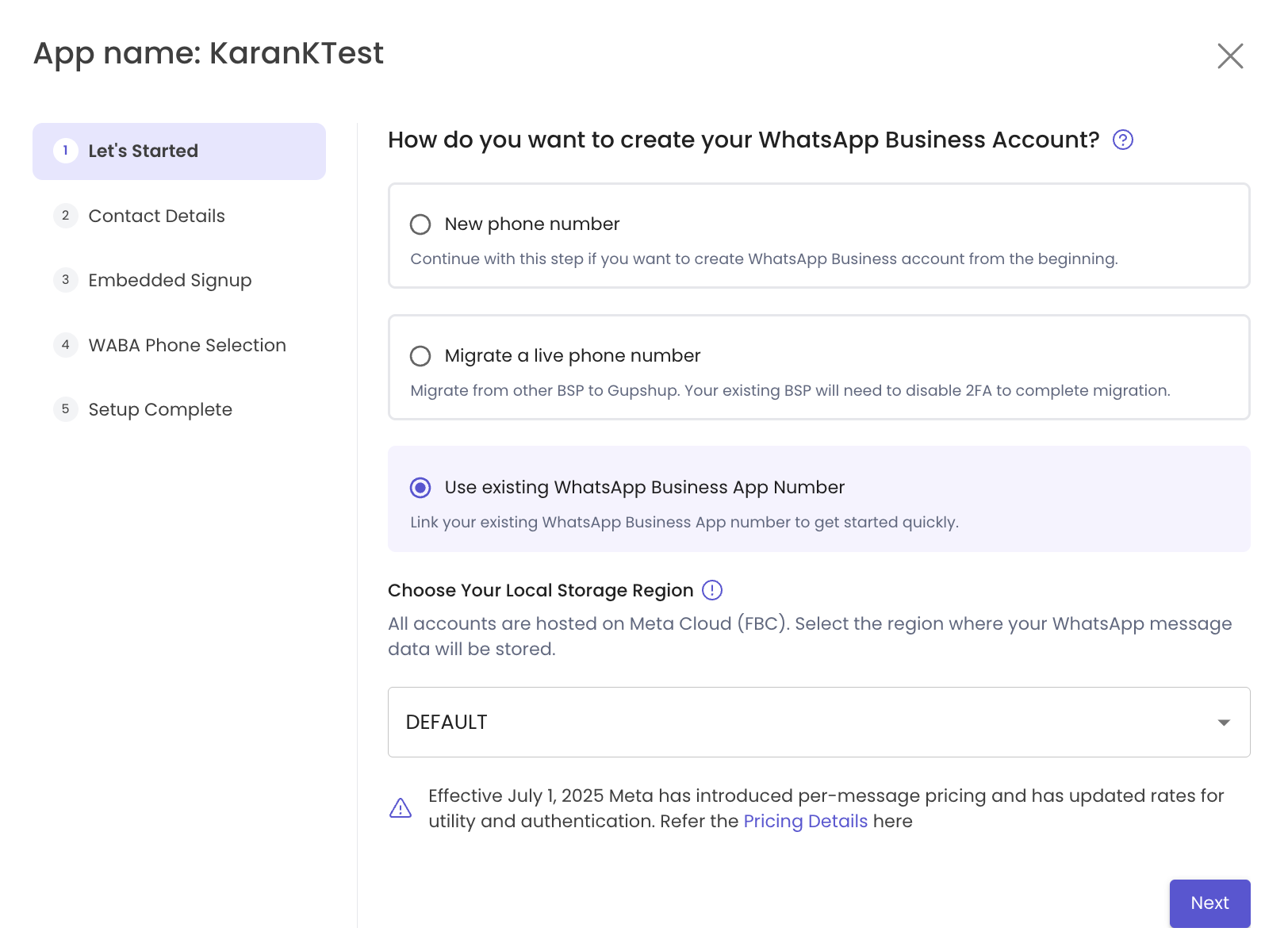Click the 'Continue with this step' description text

coord(764,259)
